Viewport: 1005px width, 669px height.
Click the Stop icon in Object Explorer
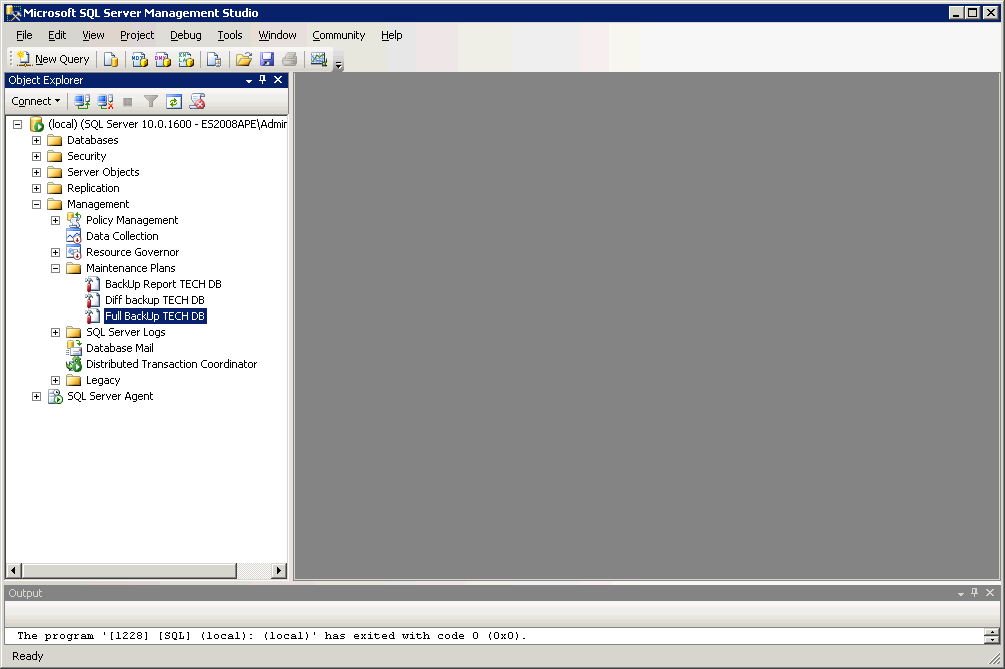click(x=128, y=101)
